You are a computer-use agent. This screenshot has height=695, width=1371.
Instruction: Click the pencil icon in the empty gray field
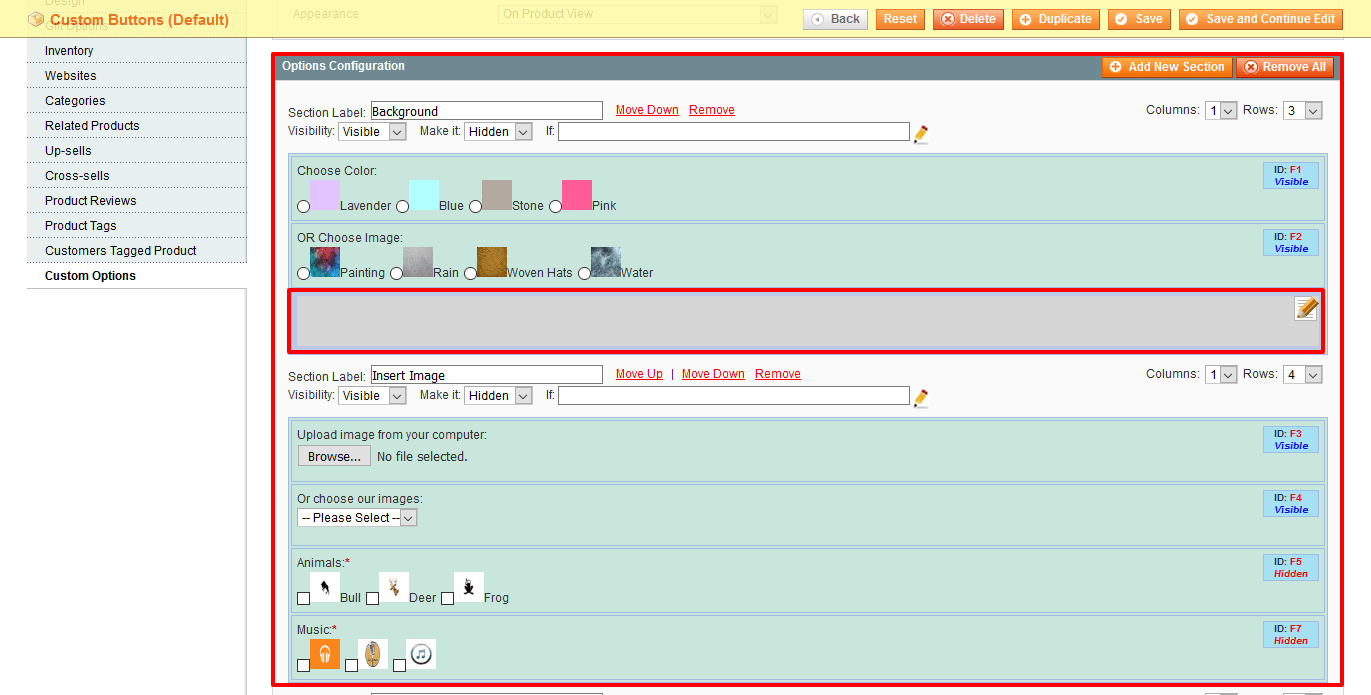[x=1306, y=308]
